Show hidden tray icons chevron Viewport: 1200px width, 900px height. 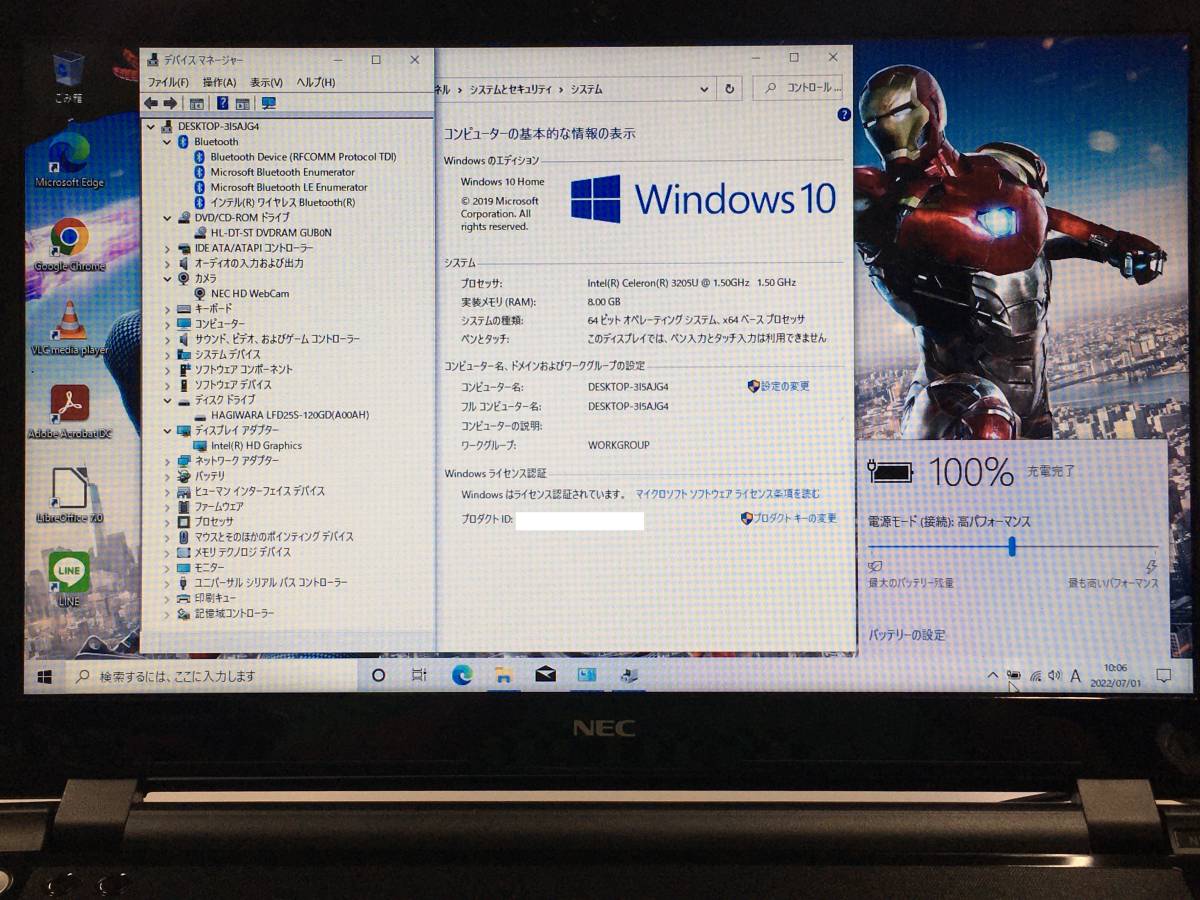992,676
